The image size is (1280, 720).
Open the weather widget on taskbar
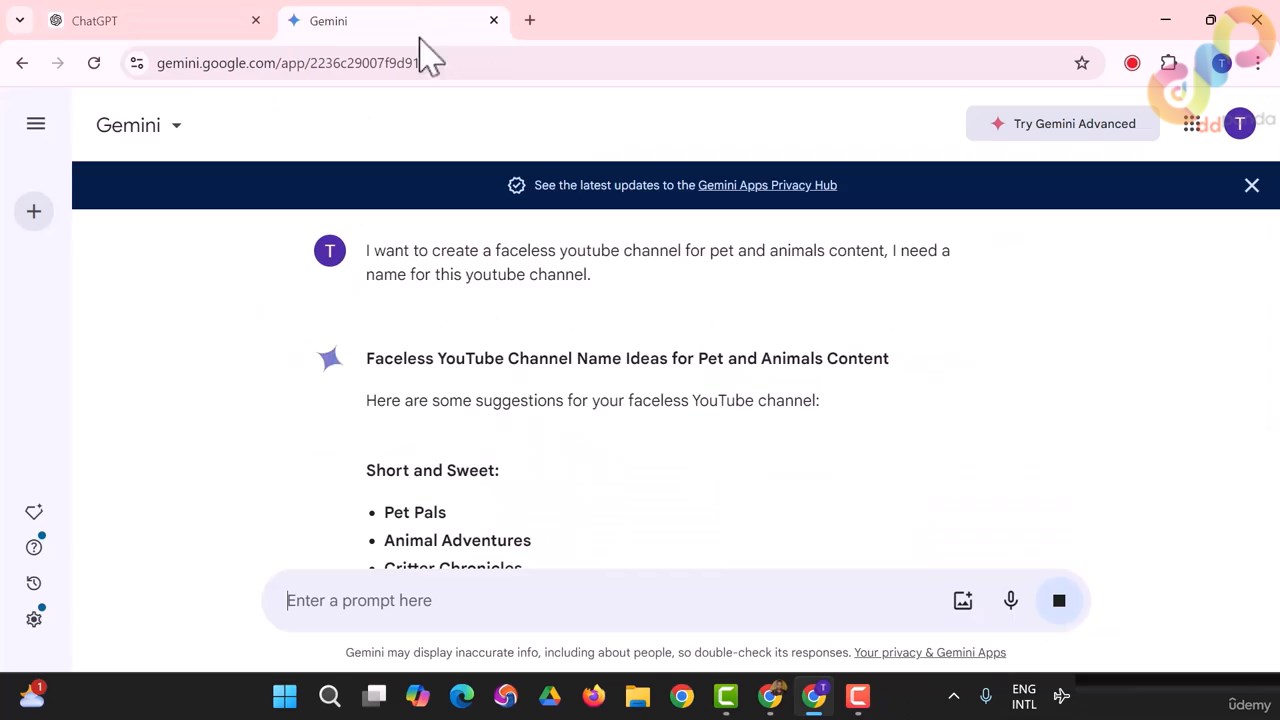coord(32,695)
